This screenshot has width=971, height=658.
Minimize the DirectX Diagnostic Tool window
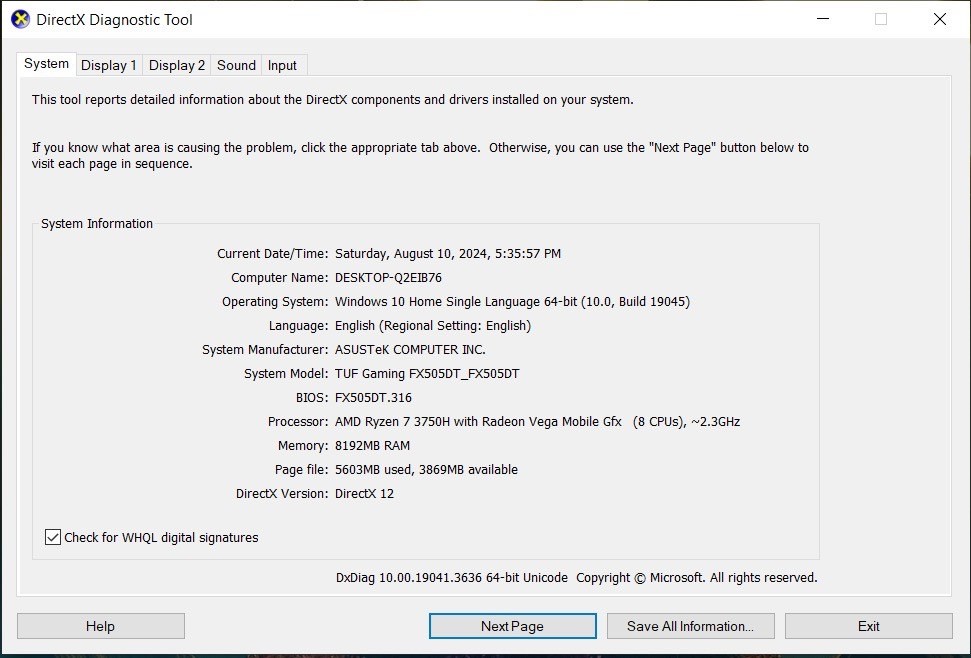pos(822,19)
